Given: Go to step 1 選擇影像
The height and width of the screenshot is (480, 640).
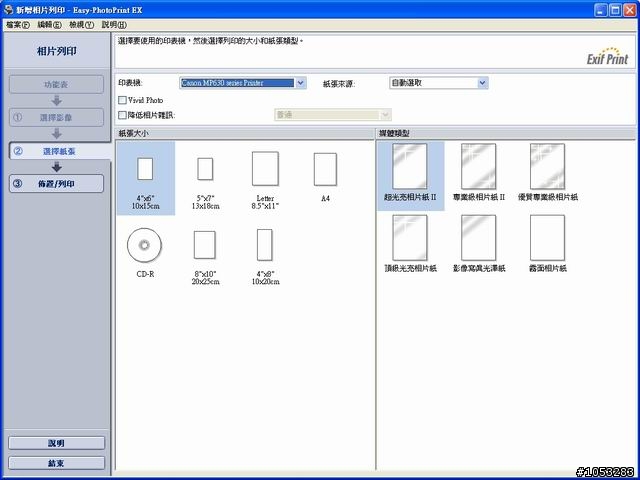Looking at the screenshot, I should pyautogui.click(x=56, y=118).
